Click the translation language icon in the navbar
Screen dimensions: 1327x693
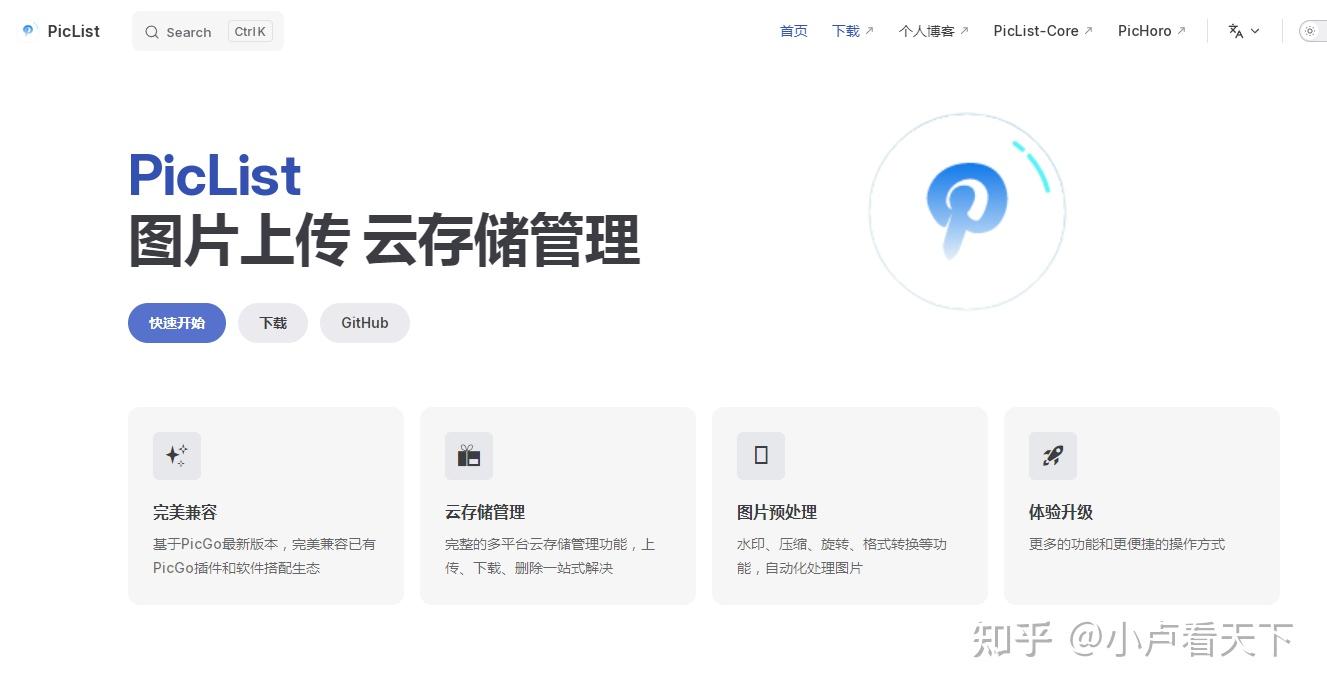[1236, 31]
